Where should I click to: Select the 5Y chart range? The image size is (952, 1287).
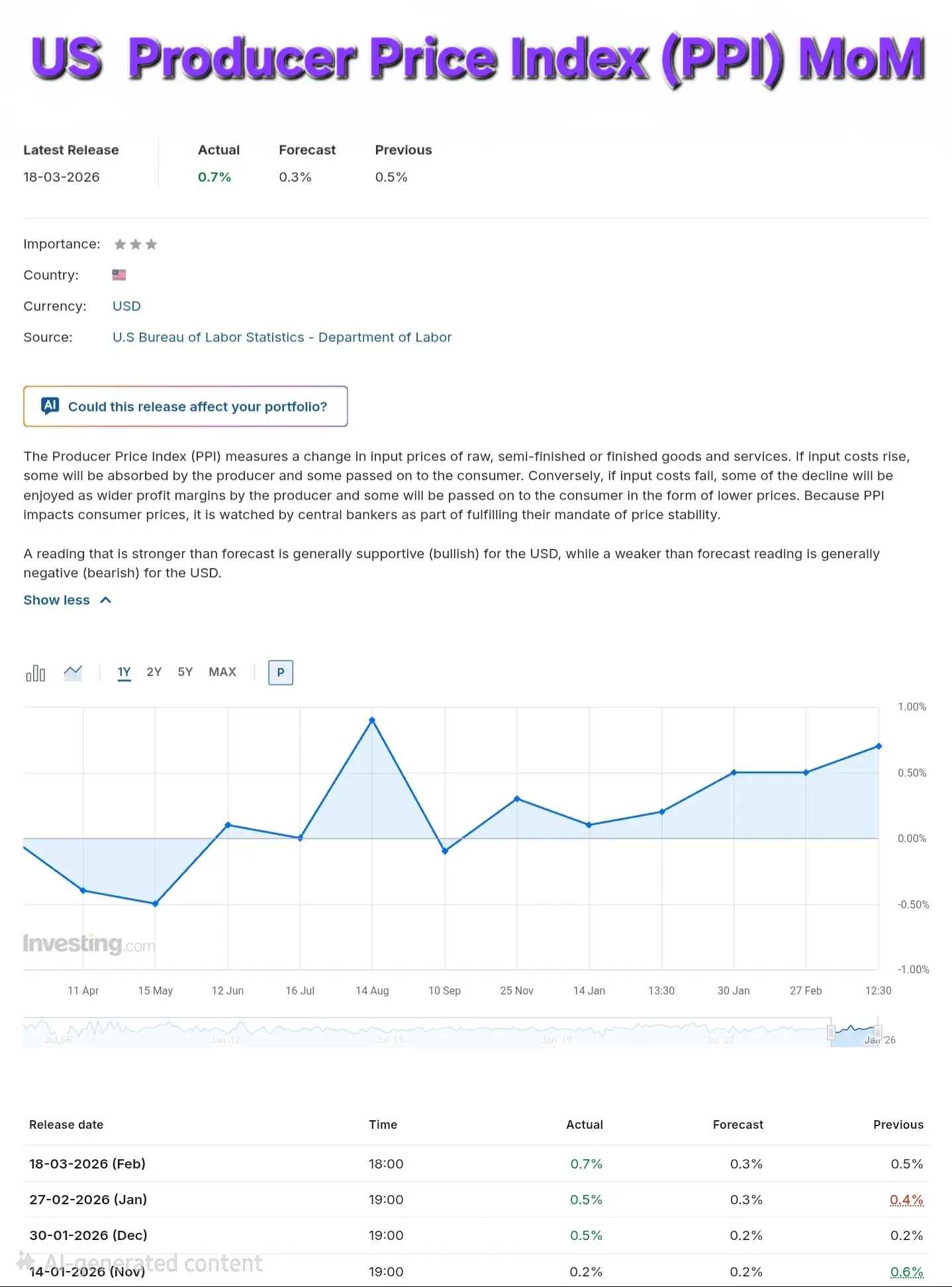tap(185, 672)
